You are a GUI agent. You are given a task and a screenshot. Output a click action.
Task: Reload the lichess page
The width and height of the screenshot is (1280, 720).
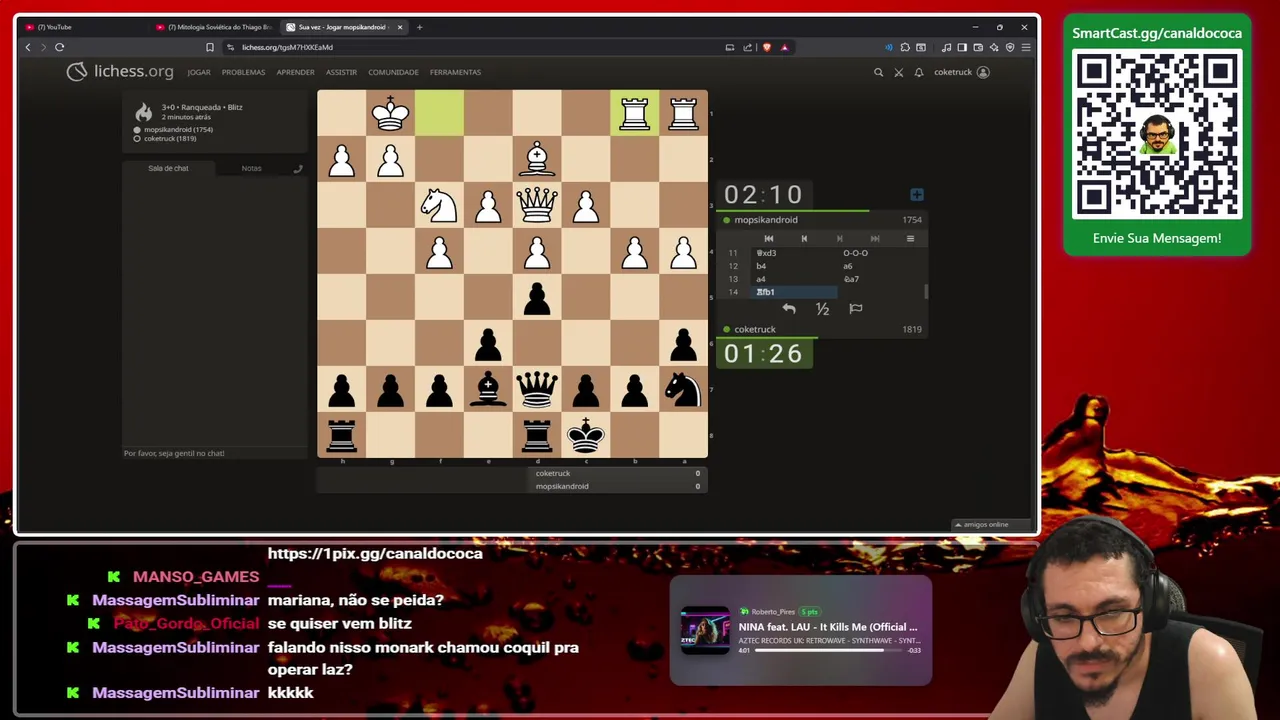point(59,47)
